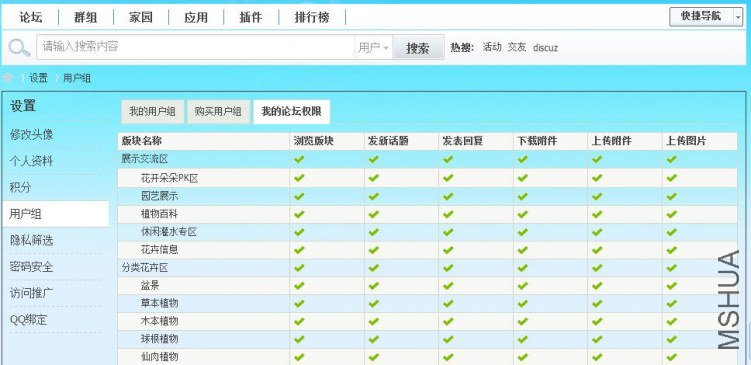Click hot search link discuz

tap(545, 48)
